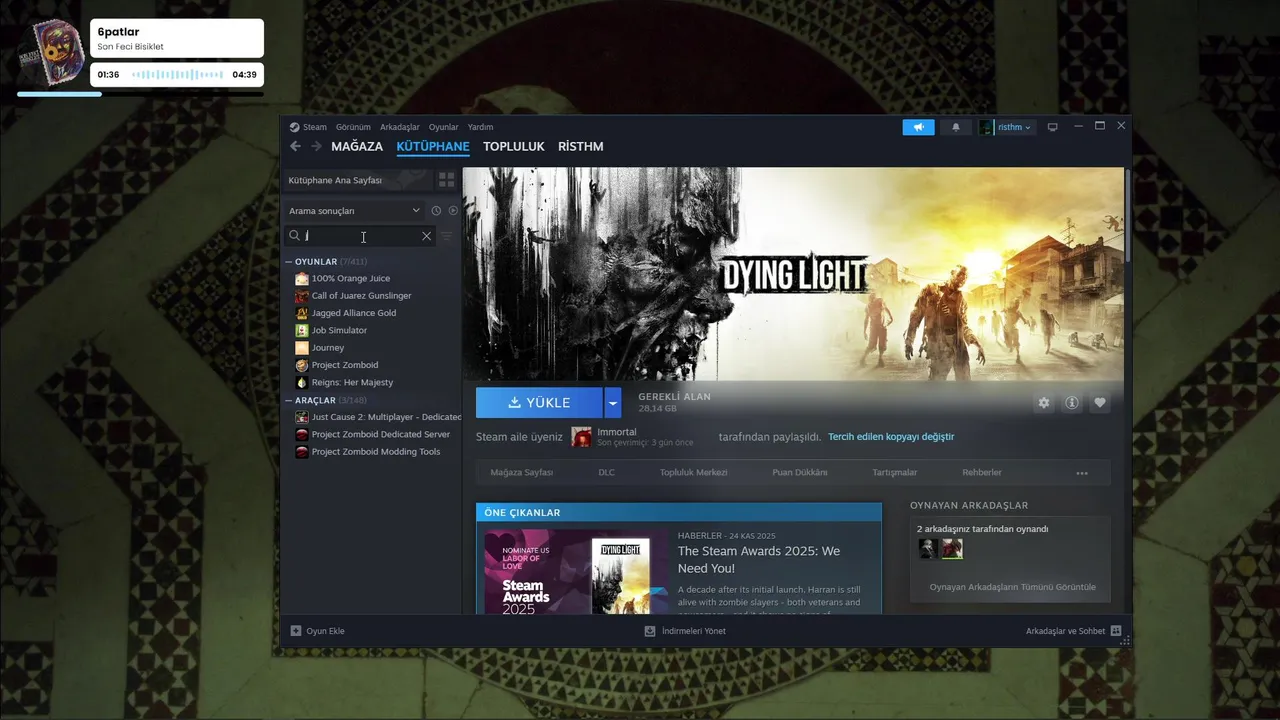Click the risthm profile avatar

987,127
